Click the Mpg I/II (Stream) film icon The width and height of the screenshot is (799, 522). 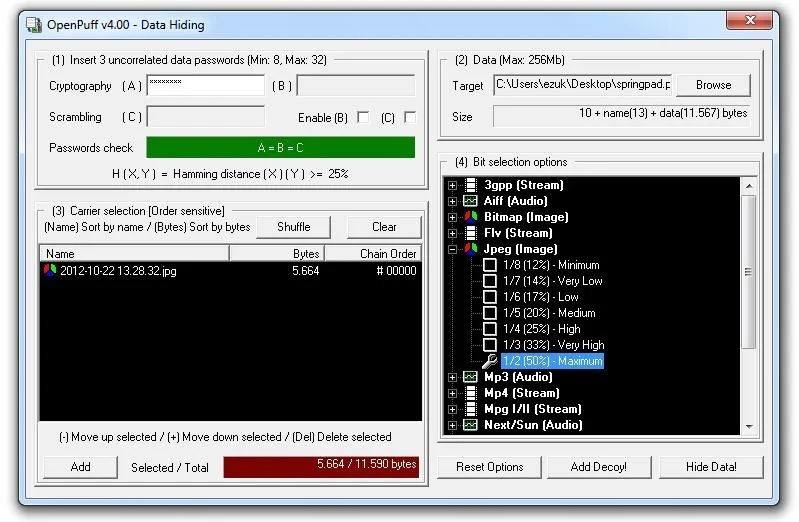point(471,409)
